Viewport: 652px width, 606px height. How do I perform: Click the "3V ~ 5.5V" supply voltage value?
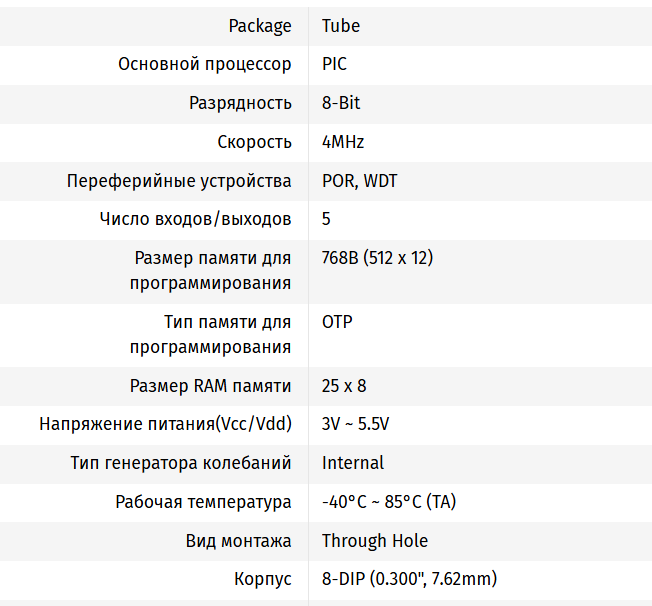coord(355,424)
